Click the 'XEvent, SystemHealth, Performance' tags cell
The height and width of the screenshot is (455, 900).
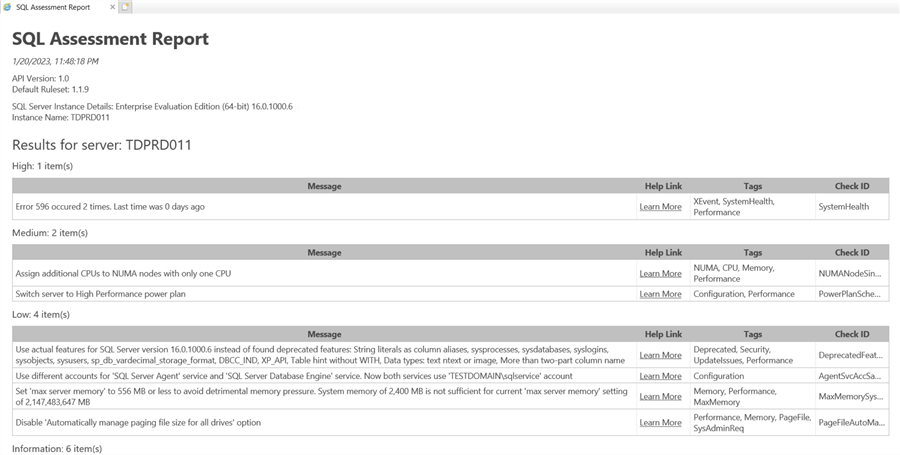point(752,207)
